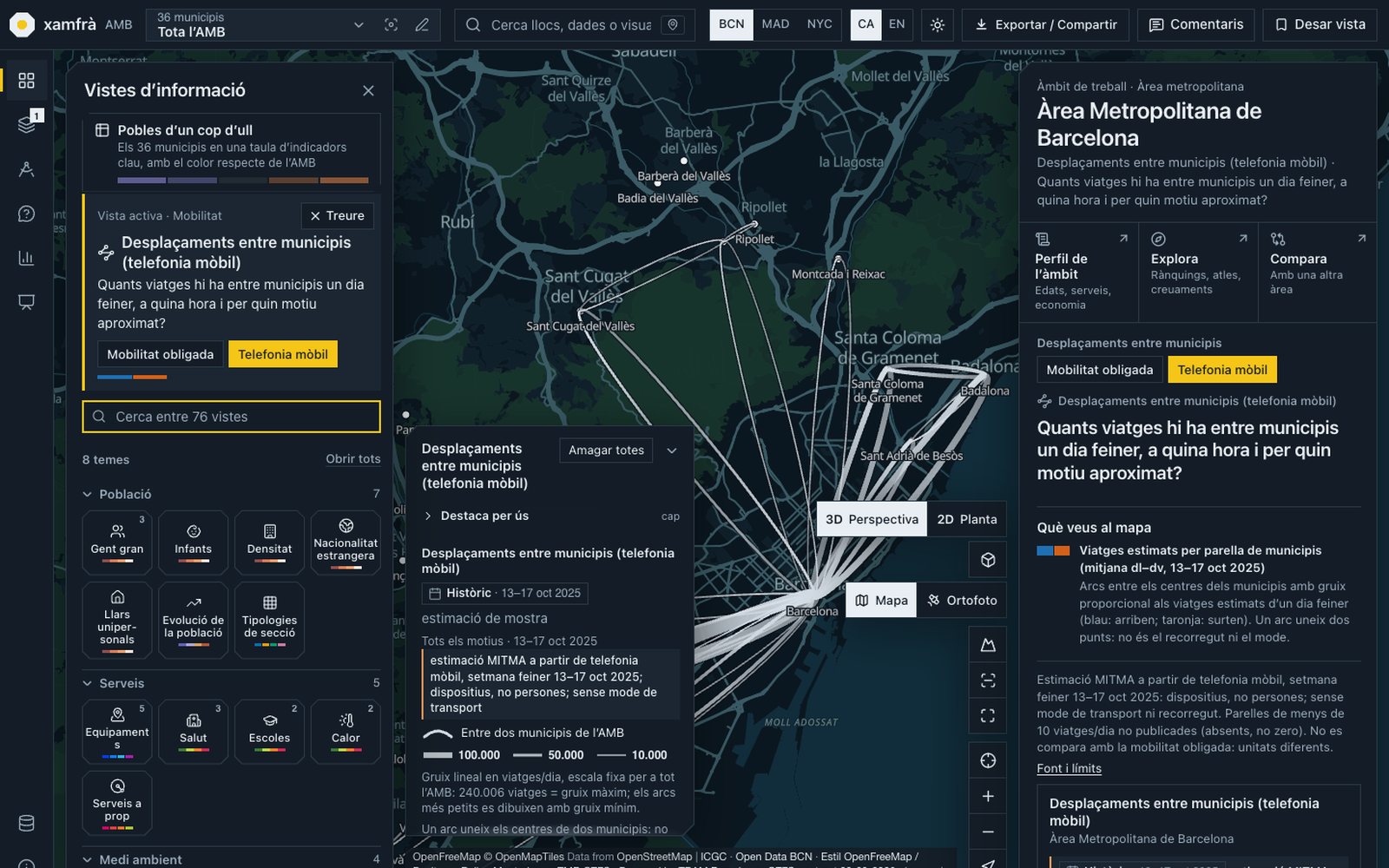Click the 3D cube map control
This screenshot has width=1389, height=868.
coord(988,560)
